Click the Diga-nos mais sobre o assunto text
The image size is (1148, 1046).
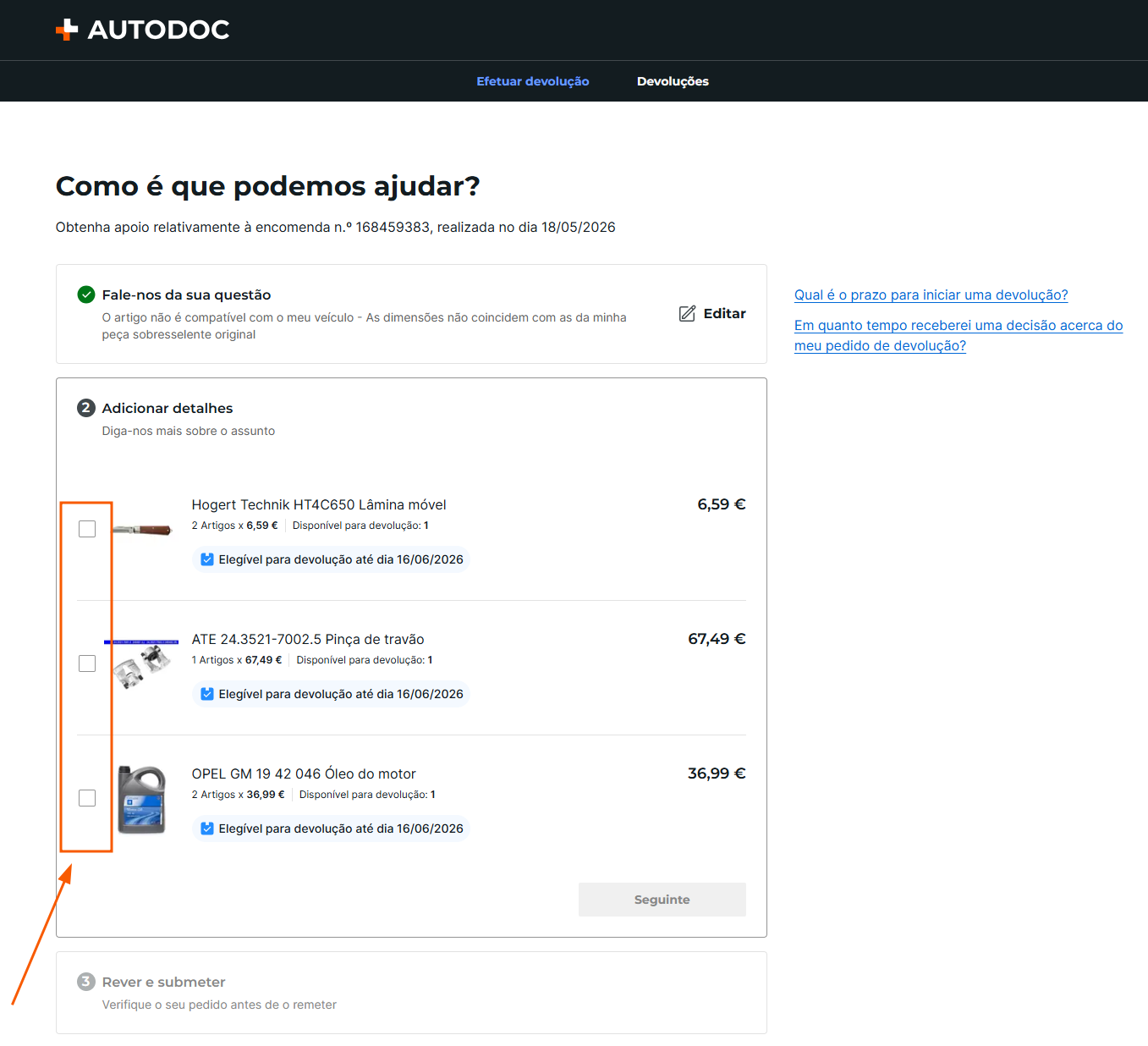(x=189, y=431)
